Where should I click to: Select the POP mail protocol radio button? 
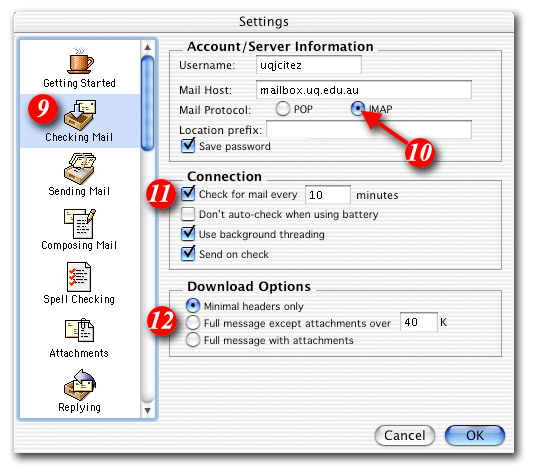pos(283,109)
